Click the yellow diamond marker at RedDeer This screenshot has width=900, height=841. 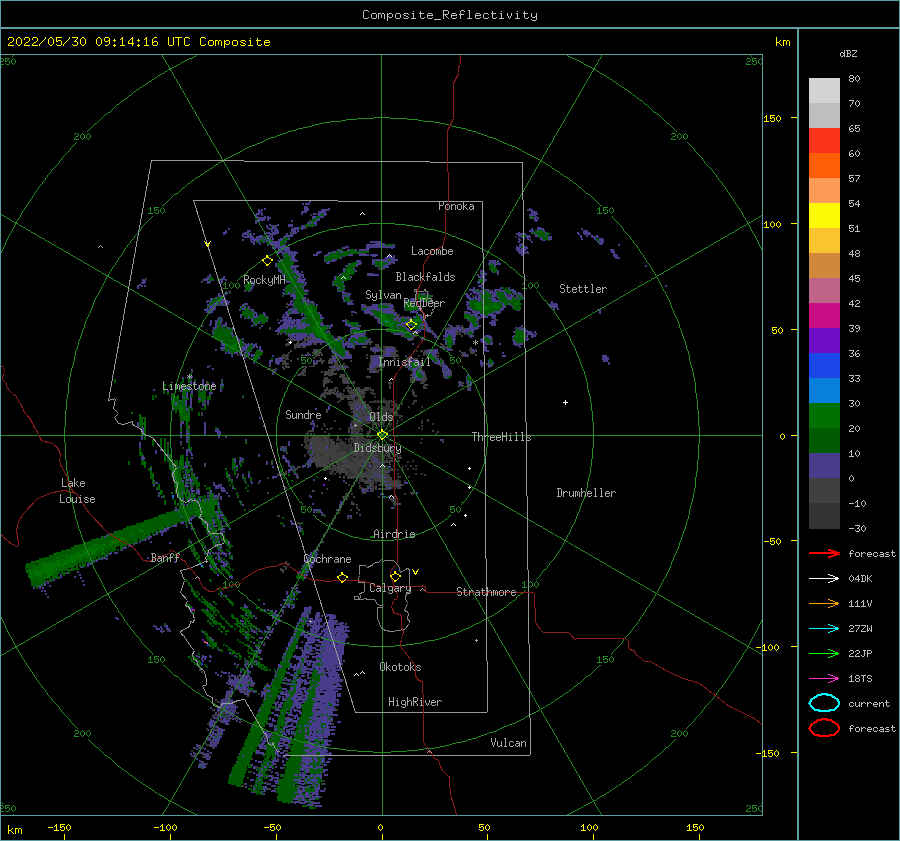click(411, 325)
